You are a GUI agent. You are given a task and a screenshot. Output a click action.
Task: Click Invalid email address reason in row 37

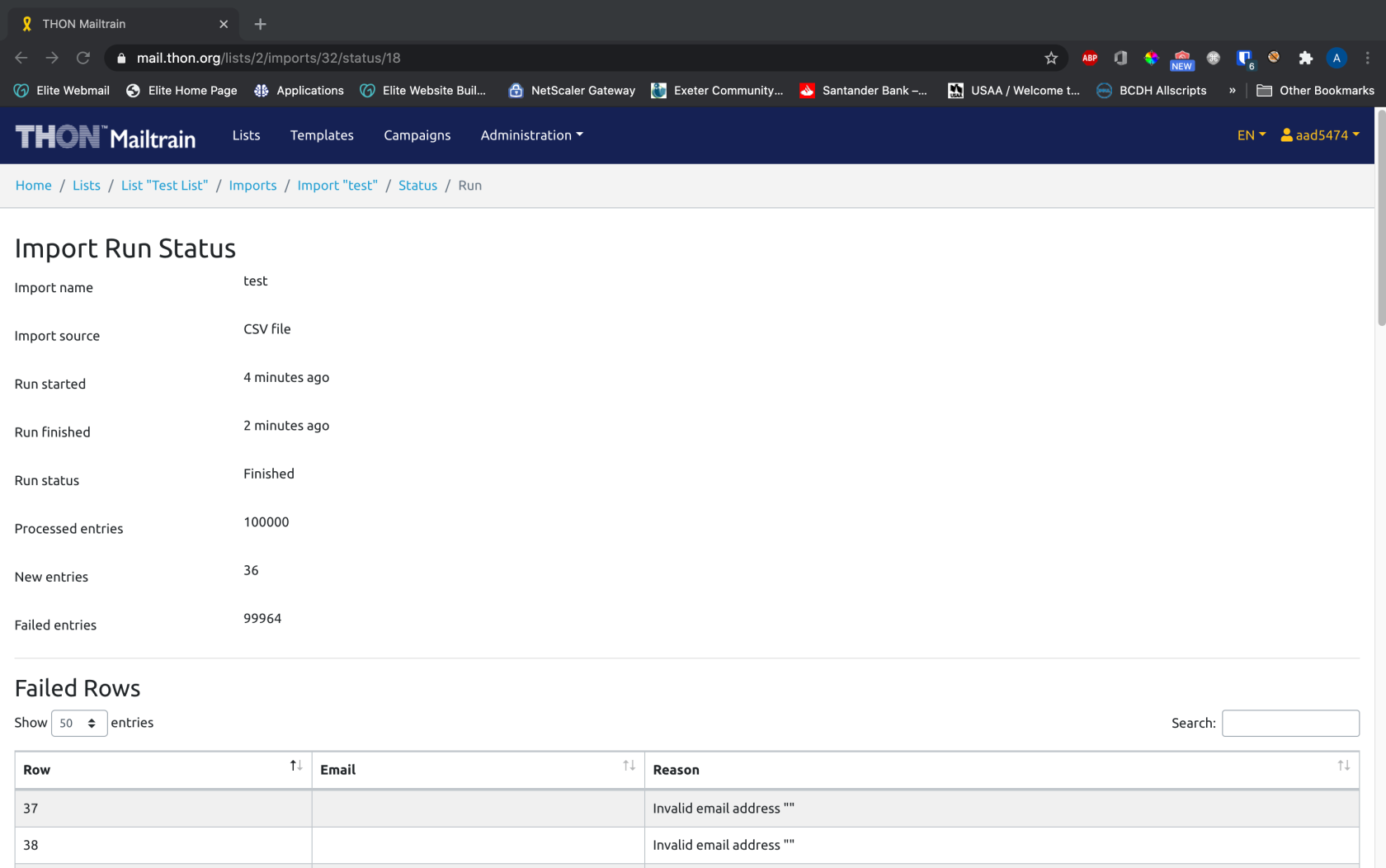pyautogui.click(x=724, y=809)
